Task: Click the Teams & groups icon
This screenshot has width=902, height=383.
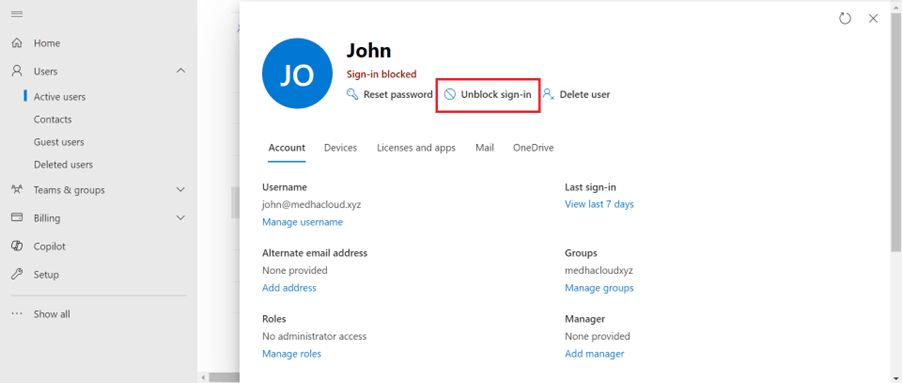Action: tap(17, 189)
